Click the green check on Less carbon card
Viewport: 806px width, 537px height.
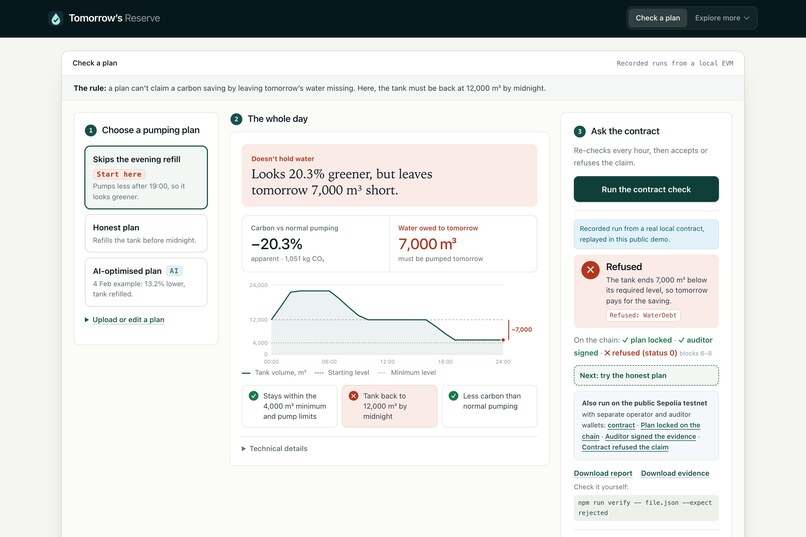pos(453,396)
